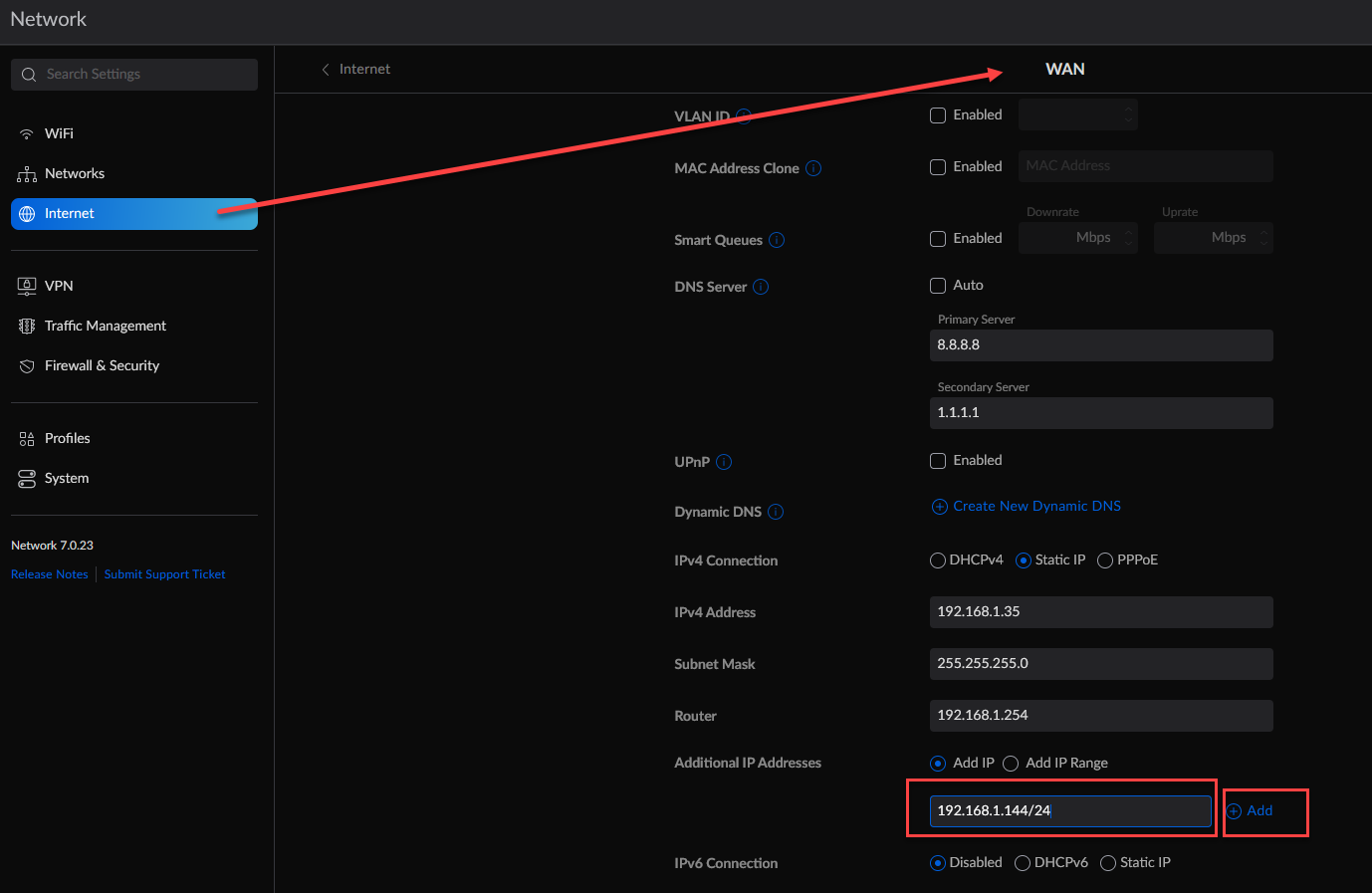Image resolution: width=1372 pixels, height=893 pixels.
Task: Click the Primary Server DNS field
Action: [x=1100, y=345]
